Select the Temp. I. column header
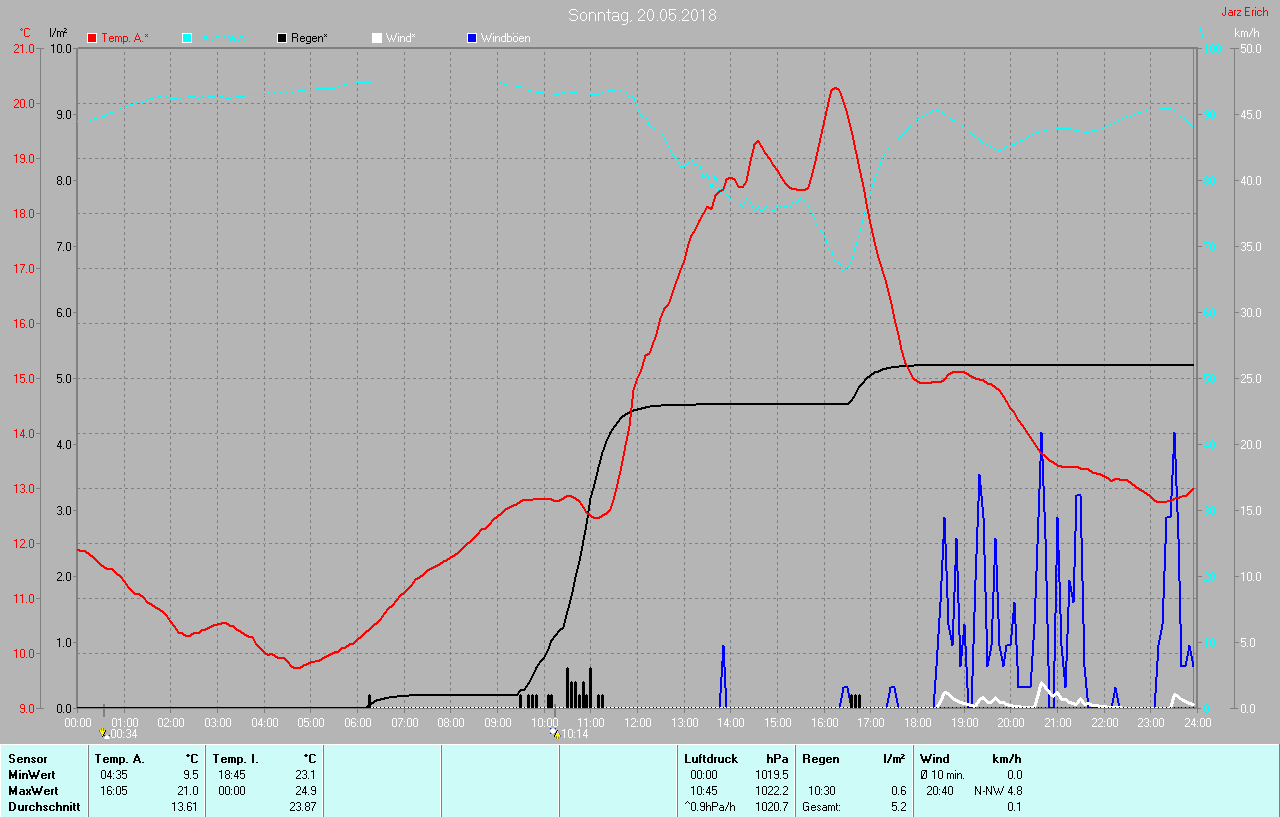The width and height of the screenshot is (1280, 817). tap(235, 759)
